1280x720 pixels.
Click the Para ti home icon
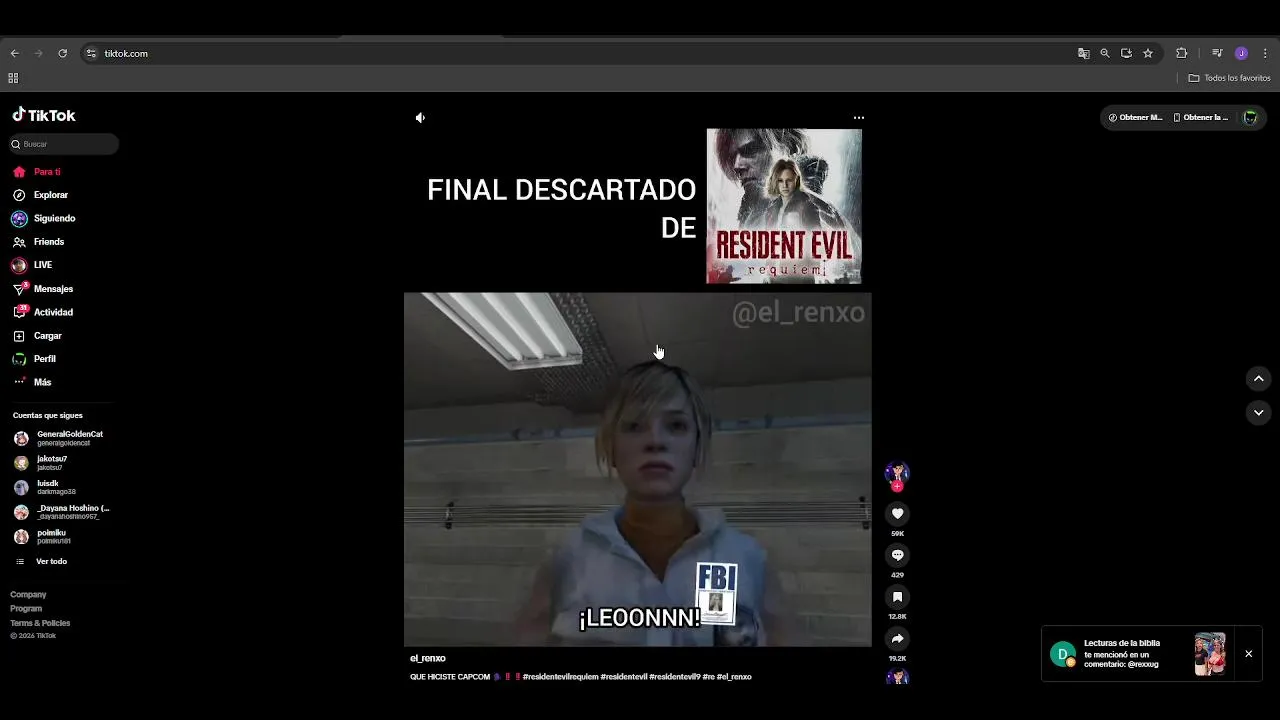point(19,172)
